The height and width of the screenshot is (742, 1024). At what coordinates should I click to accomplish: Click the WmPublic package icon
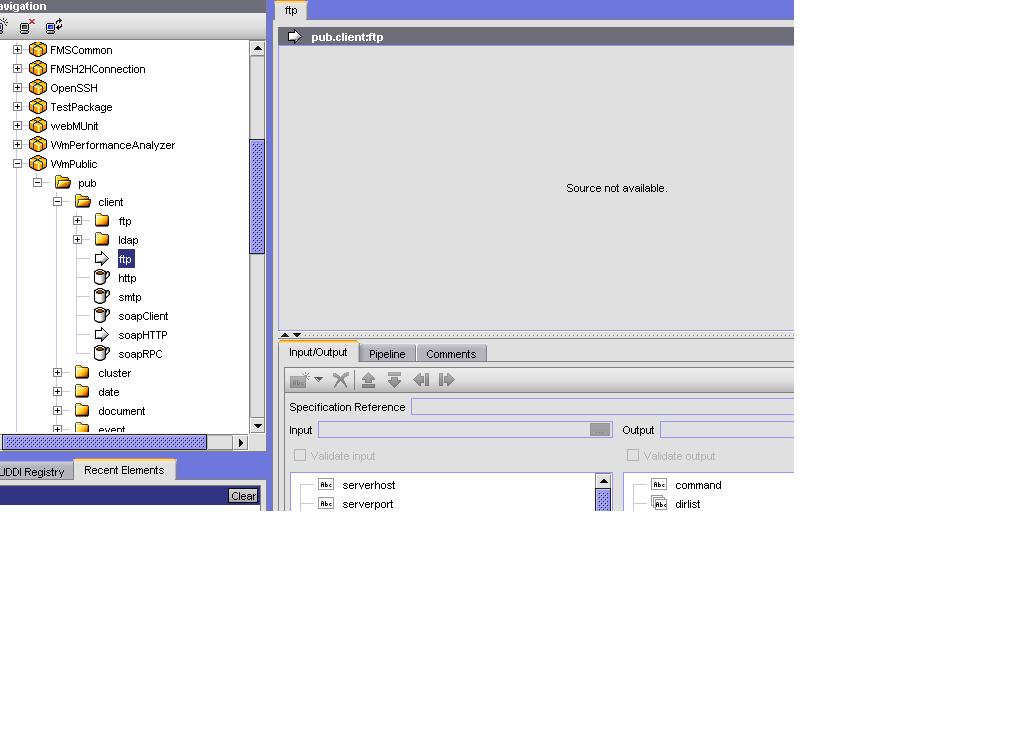(38, 163)
